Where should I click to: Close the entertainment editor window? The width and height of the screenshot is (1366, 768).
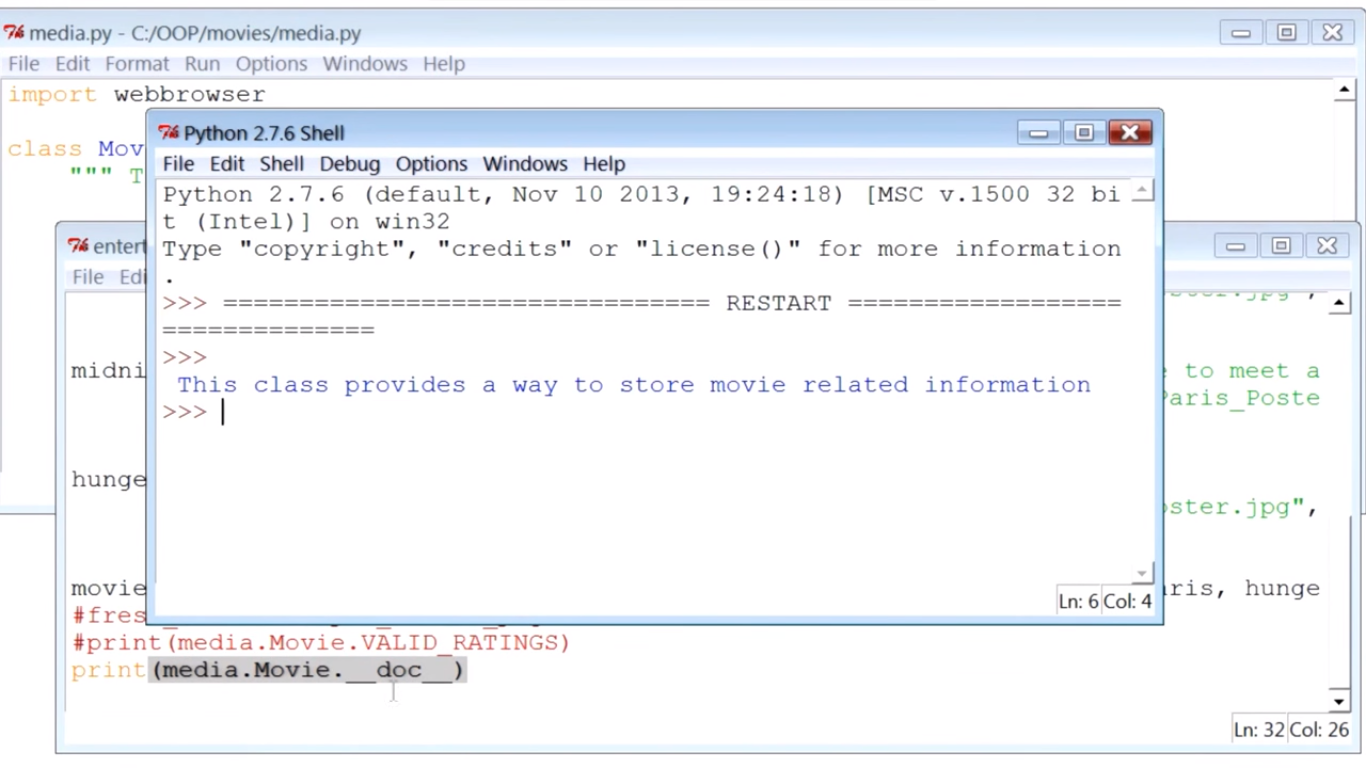point(1327,246)
